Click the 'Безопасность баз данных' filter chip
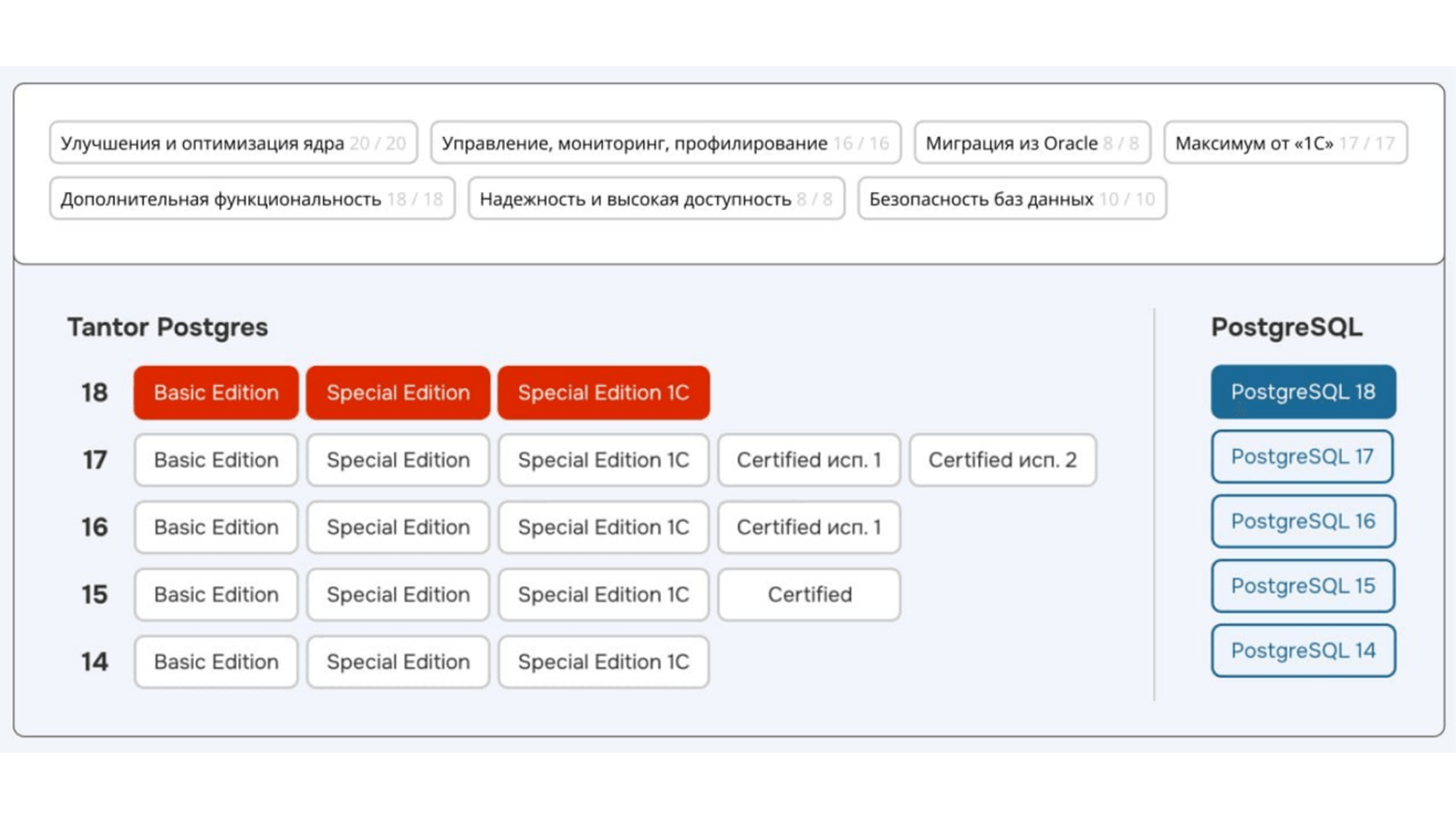 click(1012, 199)
